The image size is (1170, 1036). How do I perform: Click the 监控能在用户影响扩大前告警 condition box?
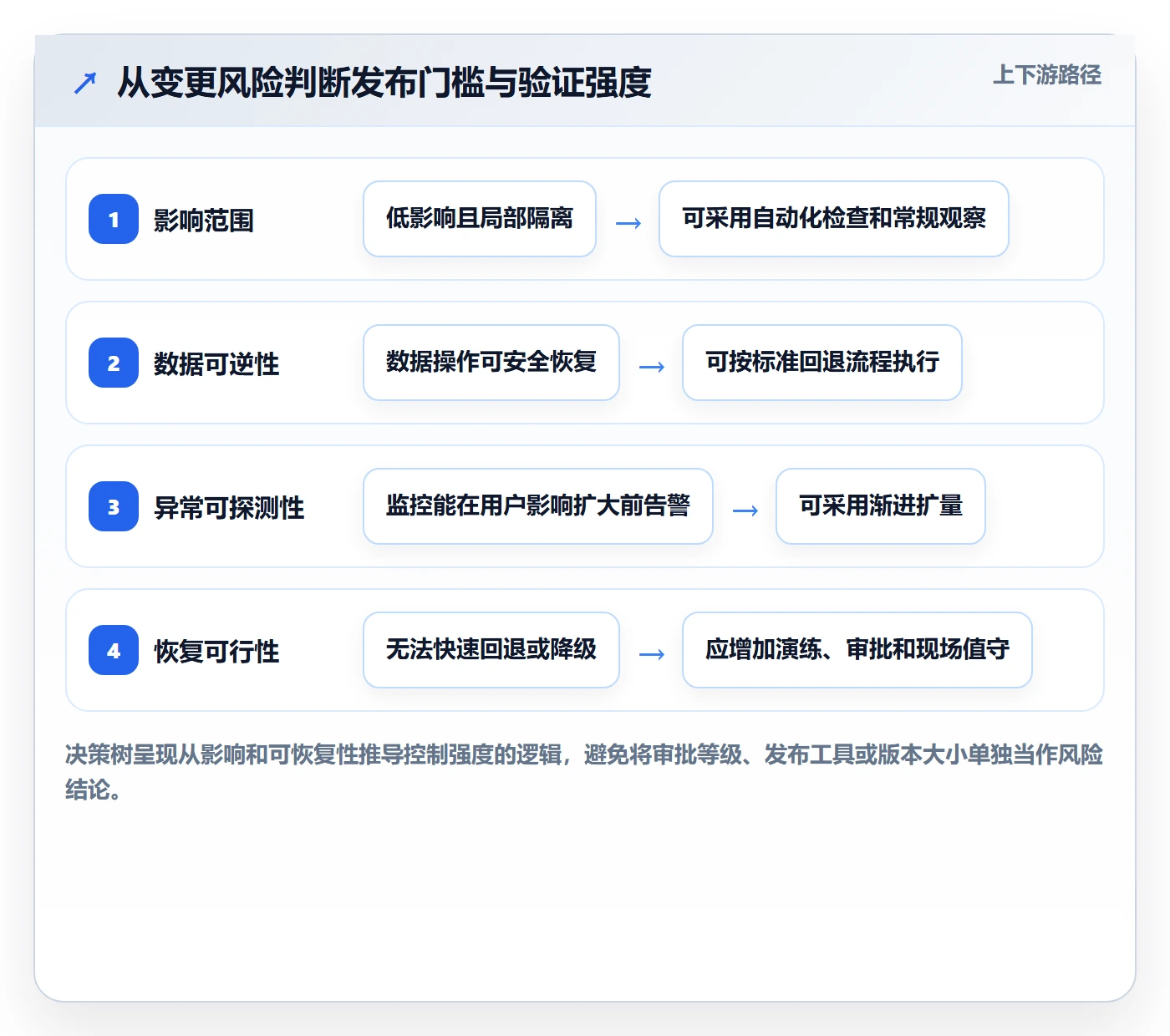538,506
